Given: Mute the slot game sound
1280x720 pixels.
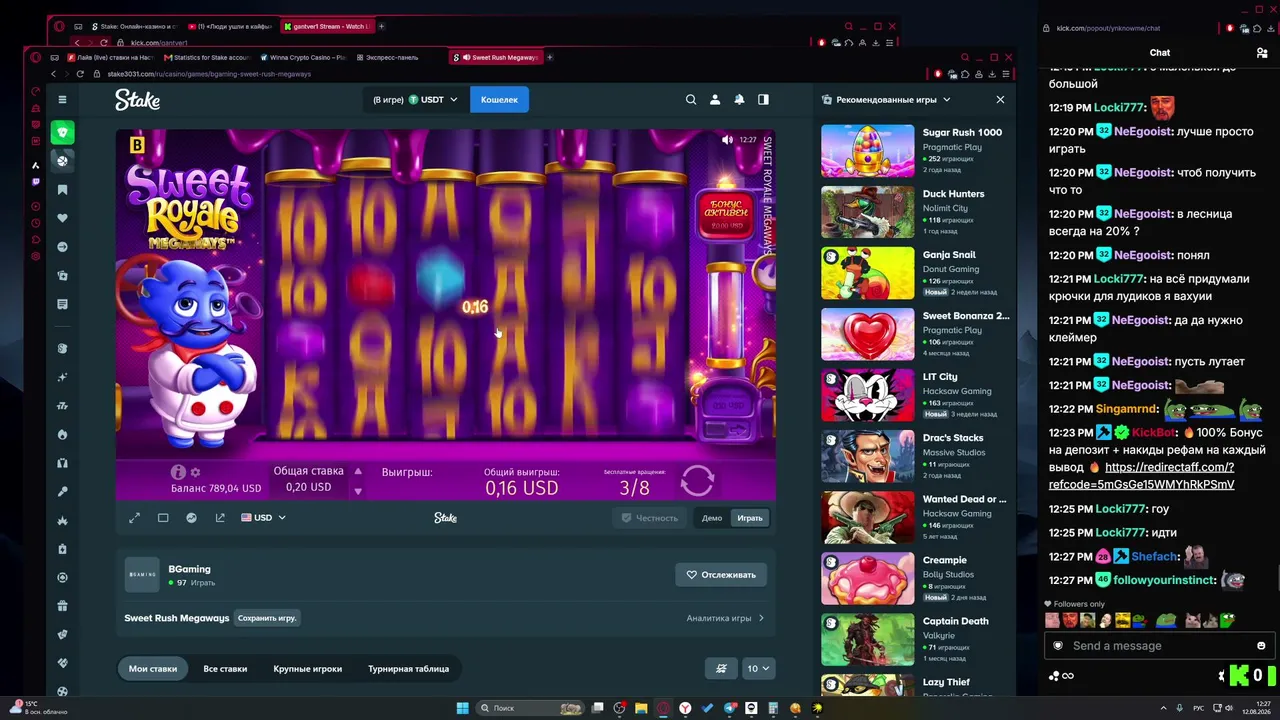Looking at the screenshot, I should tap(727, 140).
